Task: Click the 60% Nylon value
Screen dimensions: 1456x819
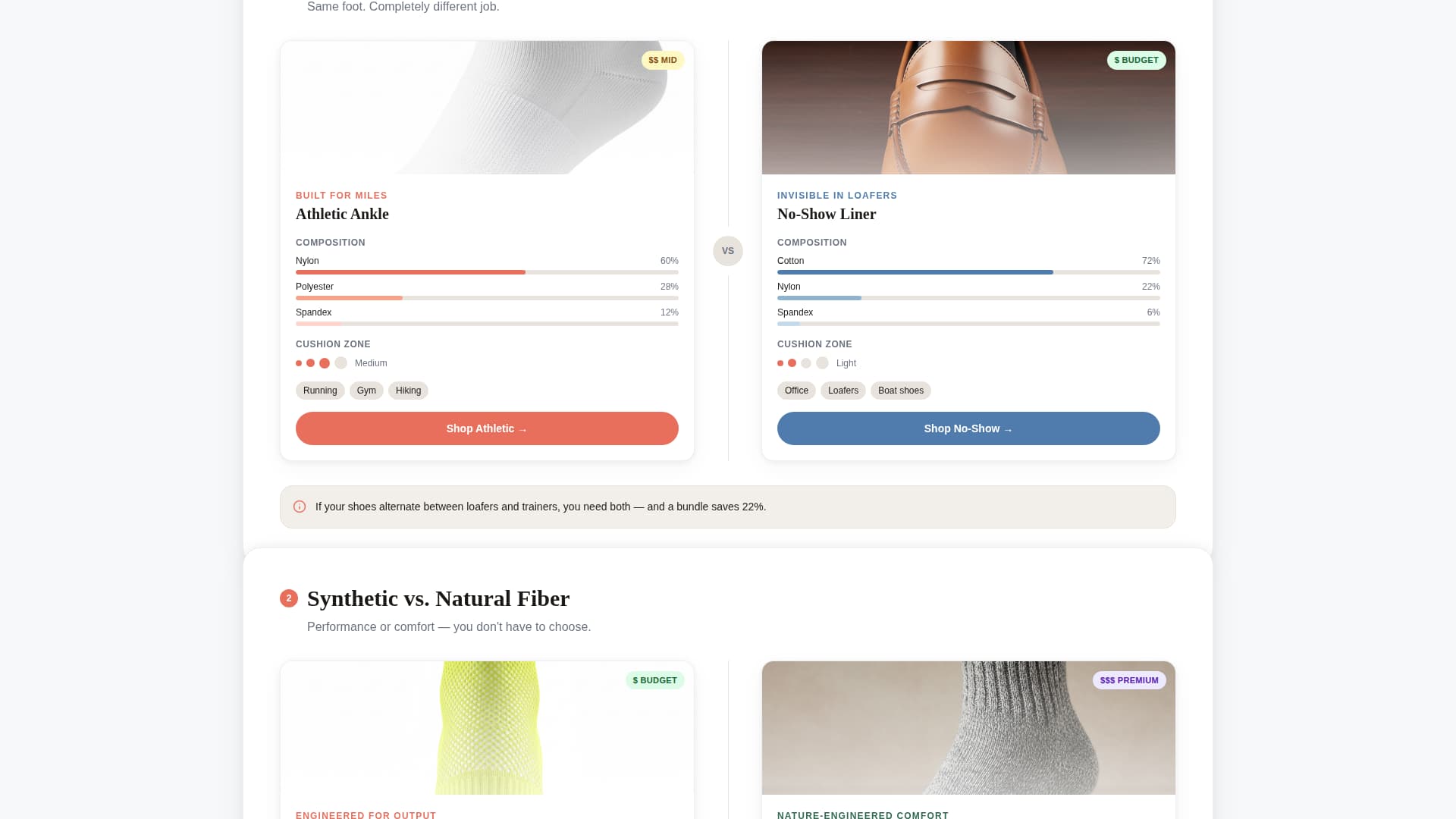Action: (x=670, y=261)
